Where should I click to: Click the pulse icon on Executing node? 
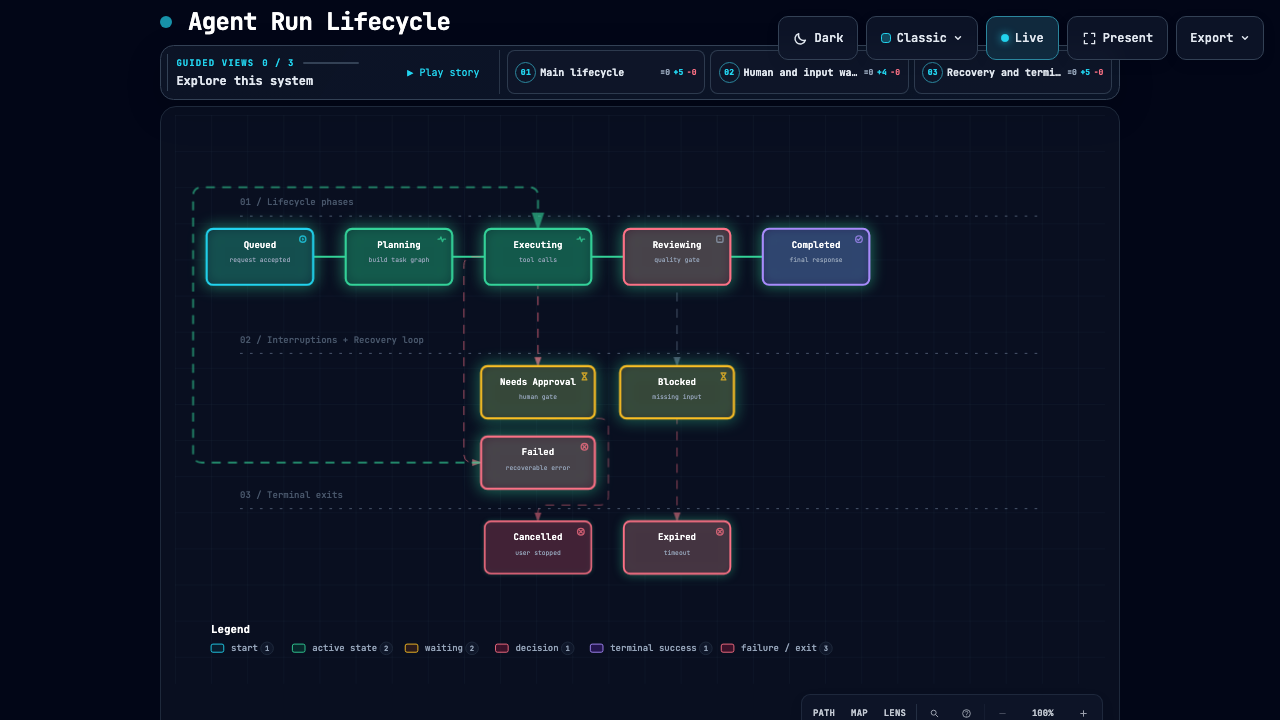coord(581,239)
